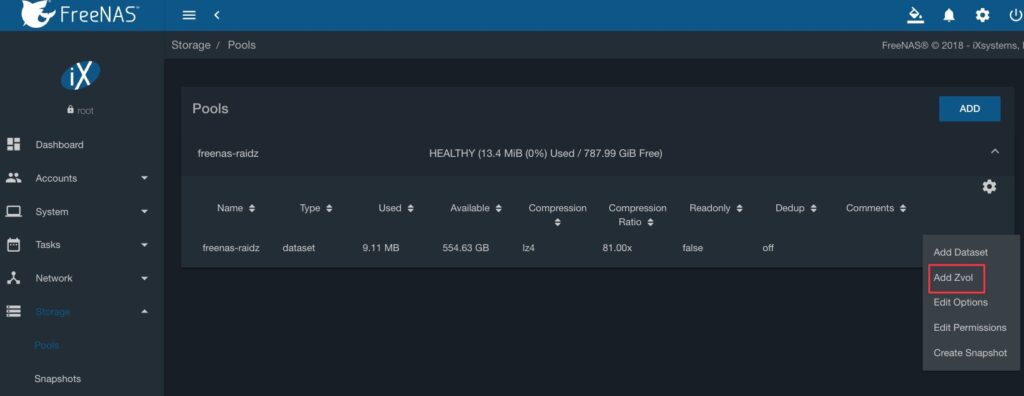
Task: Click the power icon in top bar
Action: tap(1016, 15)
